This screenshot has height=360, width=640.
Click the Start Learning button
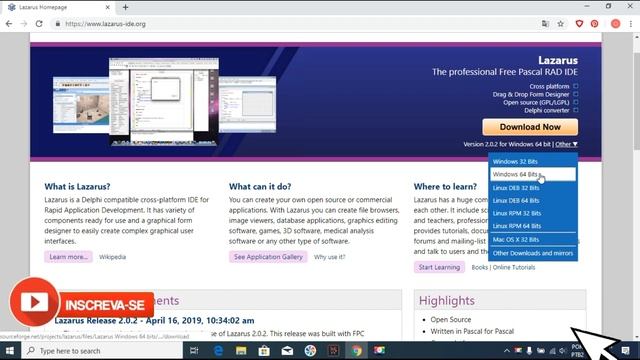pos(439,267)
